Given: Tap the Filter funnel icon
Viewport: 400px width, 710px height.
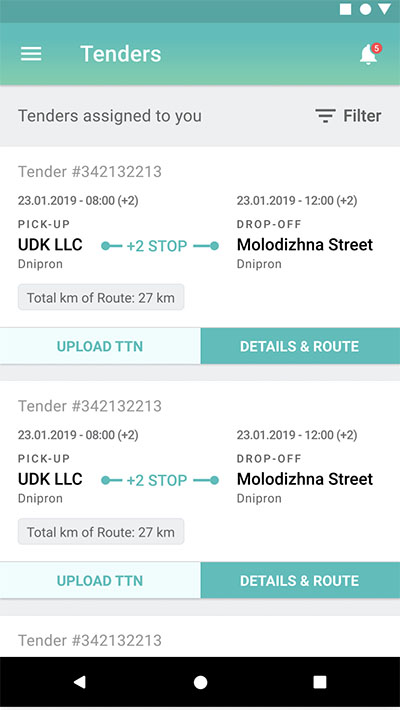Looking at the screenshot, I should click(325, 116).
